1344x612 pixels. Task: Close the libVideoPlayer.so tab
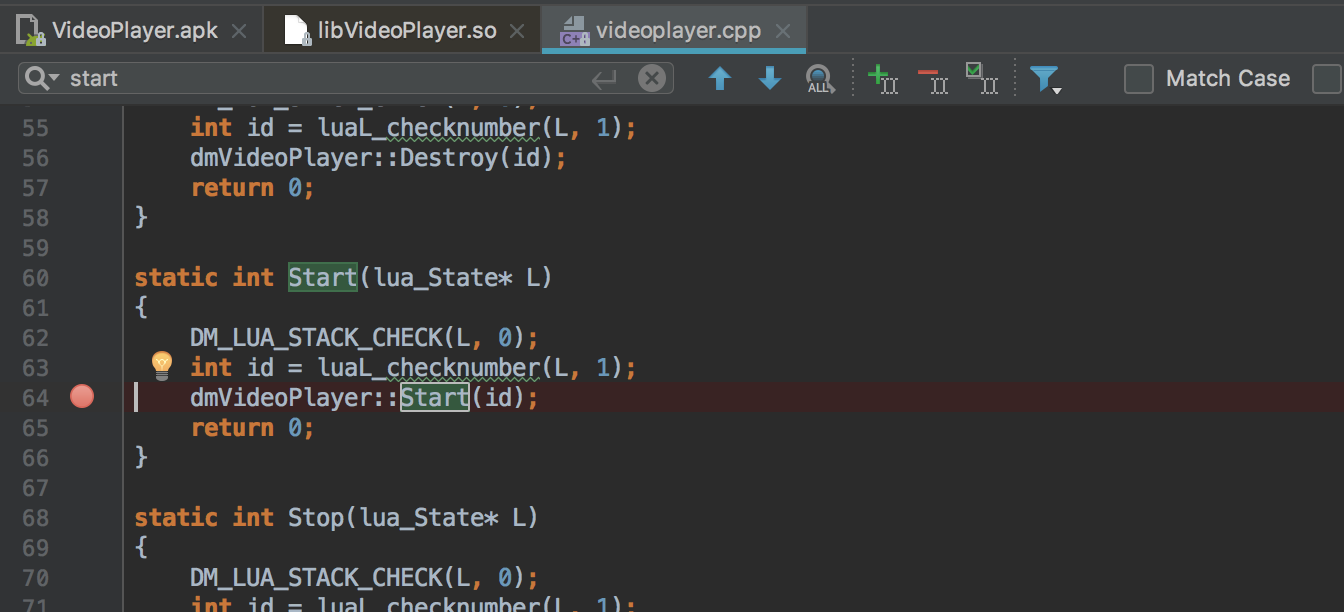(516, 31)
